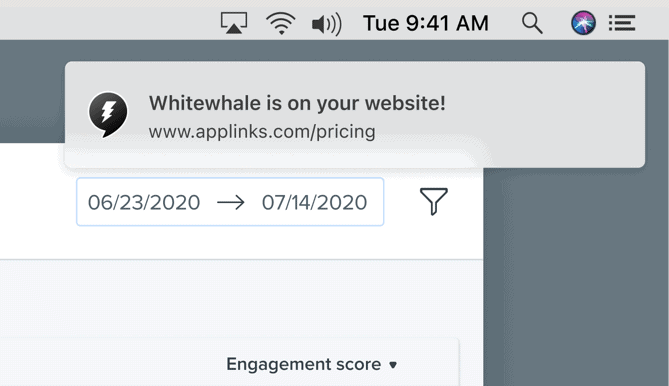
Task: Open the volume control icon
Action: 327,24
